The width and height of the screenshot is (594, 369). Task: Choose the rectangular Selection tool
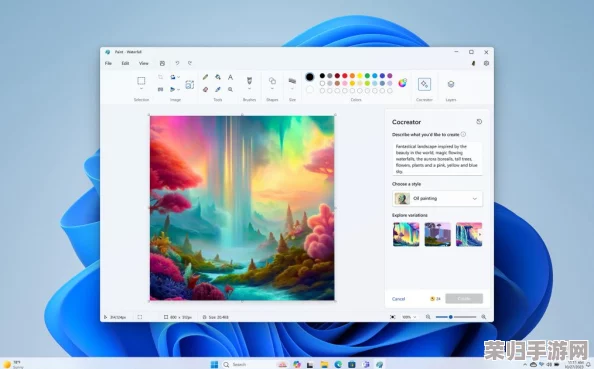(141, 81)
